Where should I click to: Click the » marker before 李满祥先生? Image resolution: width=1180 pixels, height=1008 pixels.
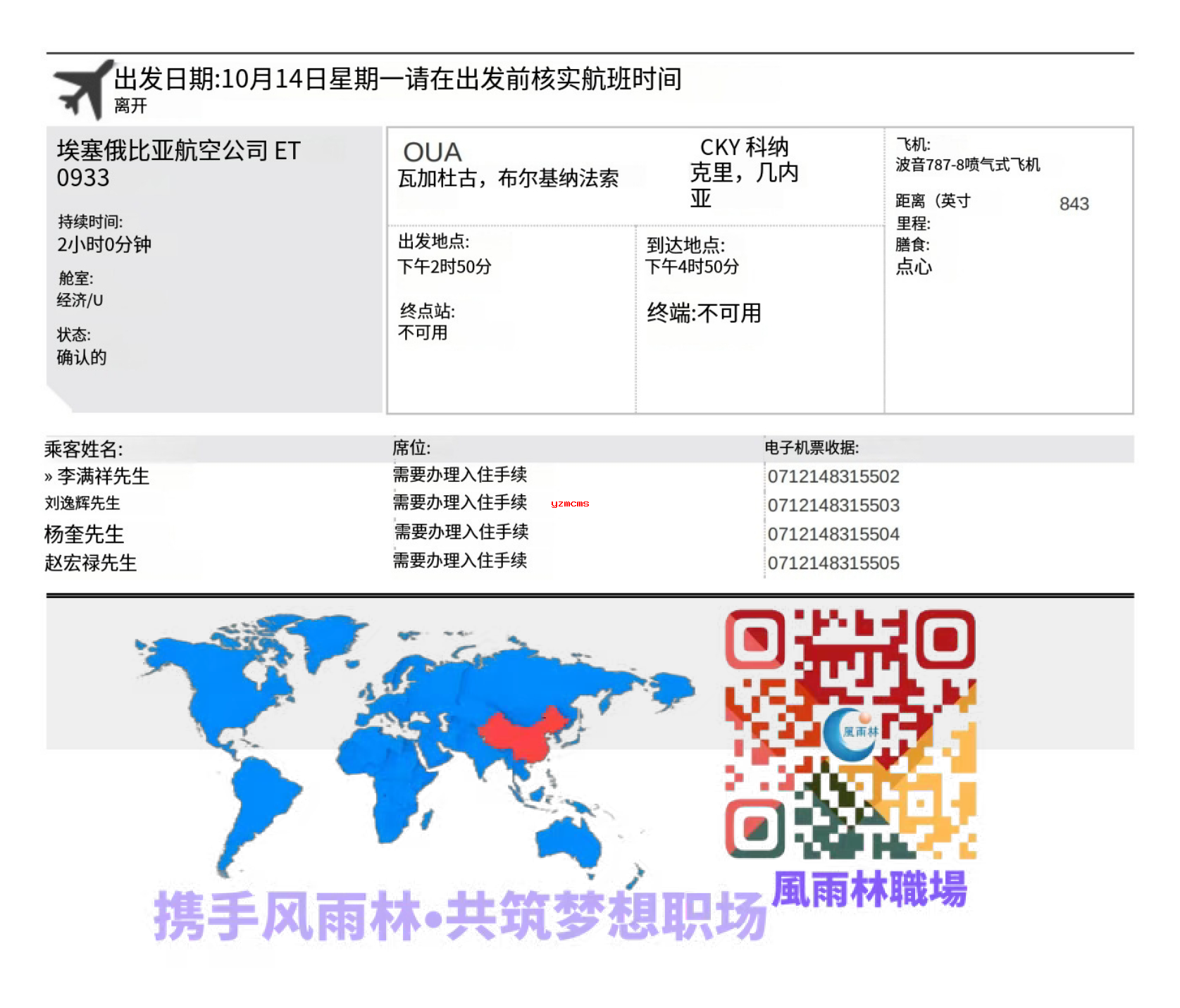pos(48,477)
